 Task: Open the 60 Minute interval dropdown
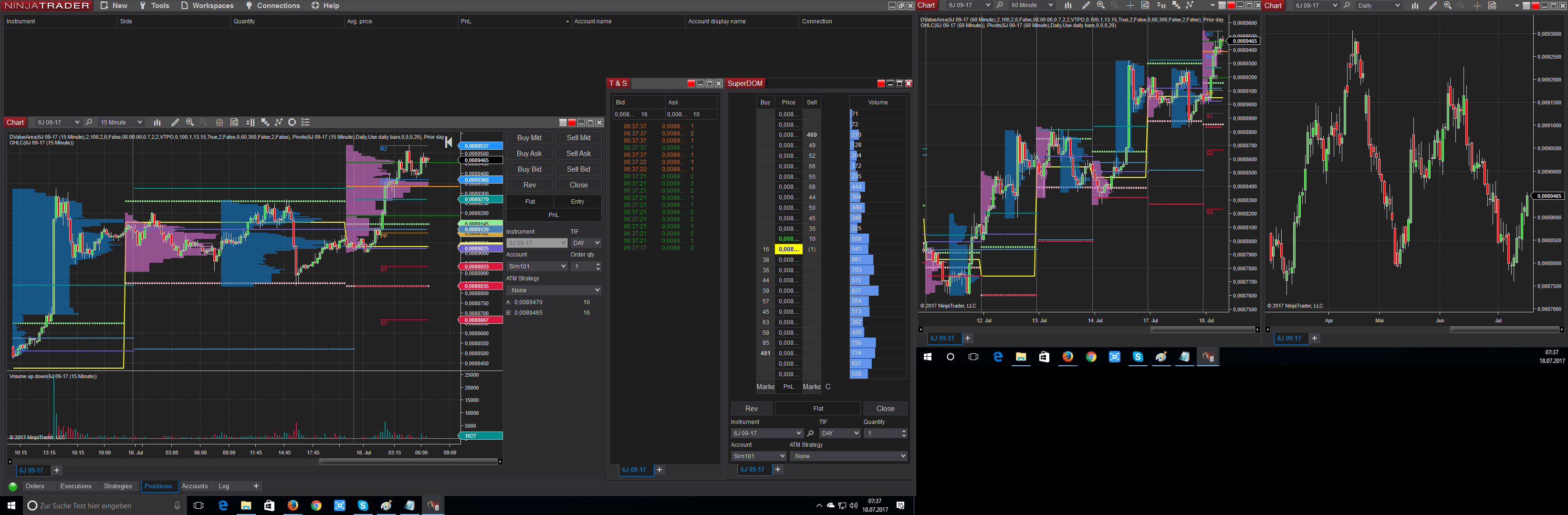(1032, 5)
